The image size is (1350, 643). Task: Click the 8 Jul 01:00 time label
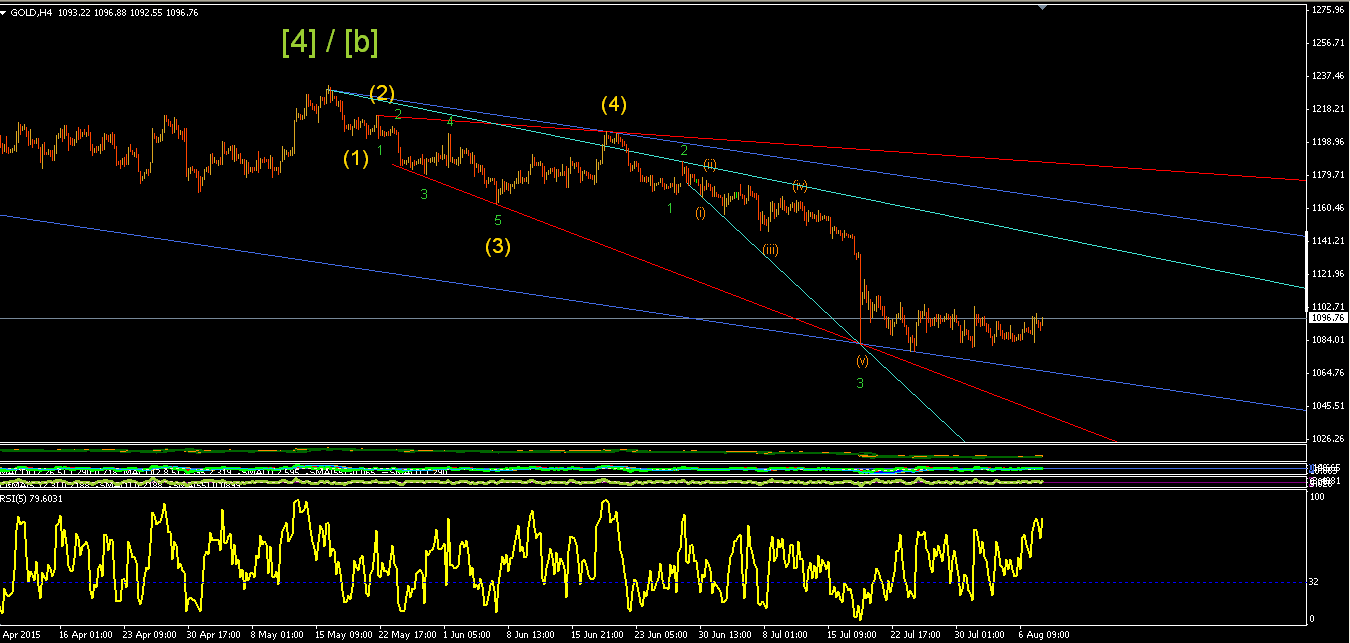pos(786,634)
